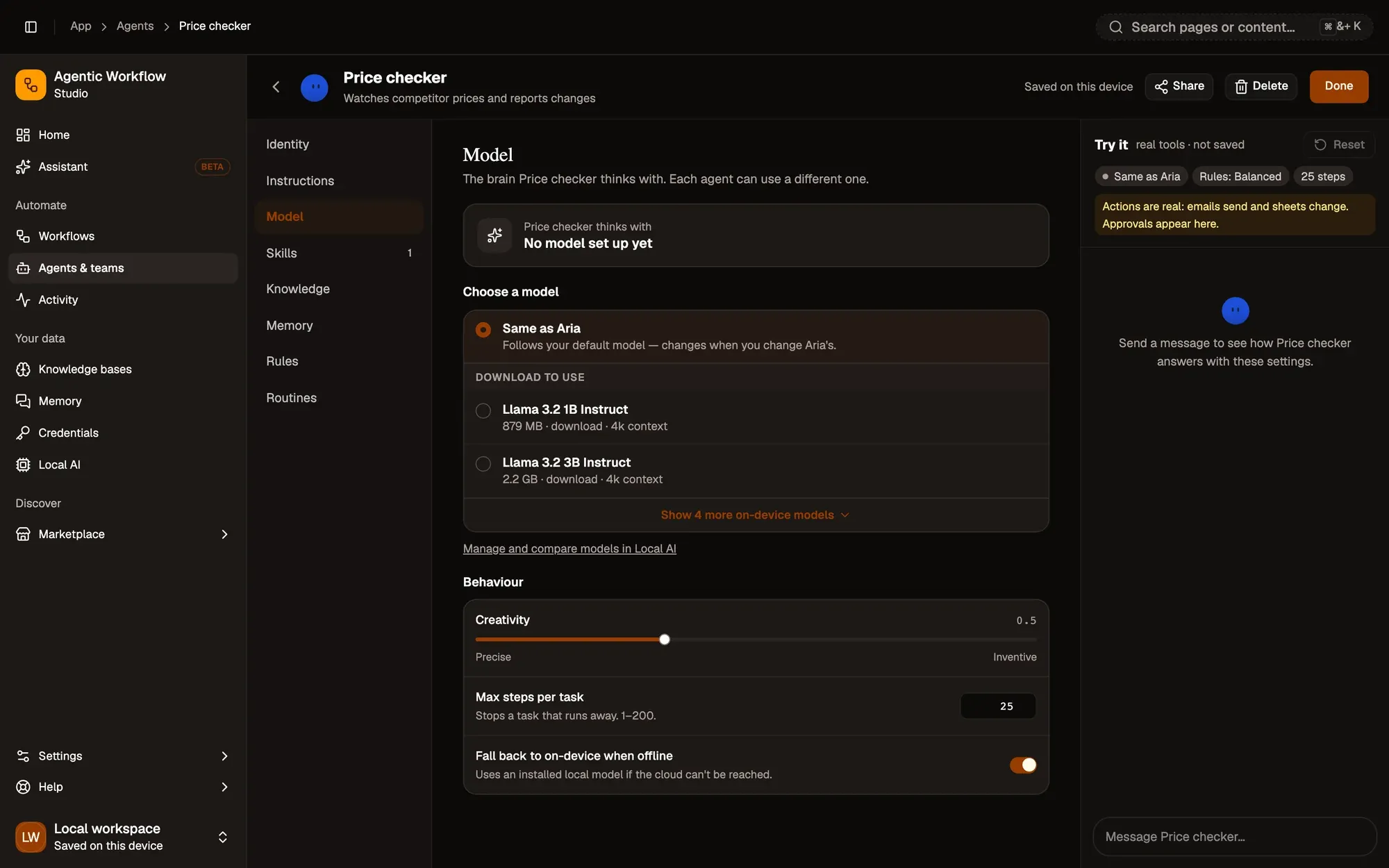Open the Local workspace switcher

click(123, 837)
